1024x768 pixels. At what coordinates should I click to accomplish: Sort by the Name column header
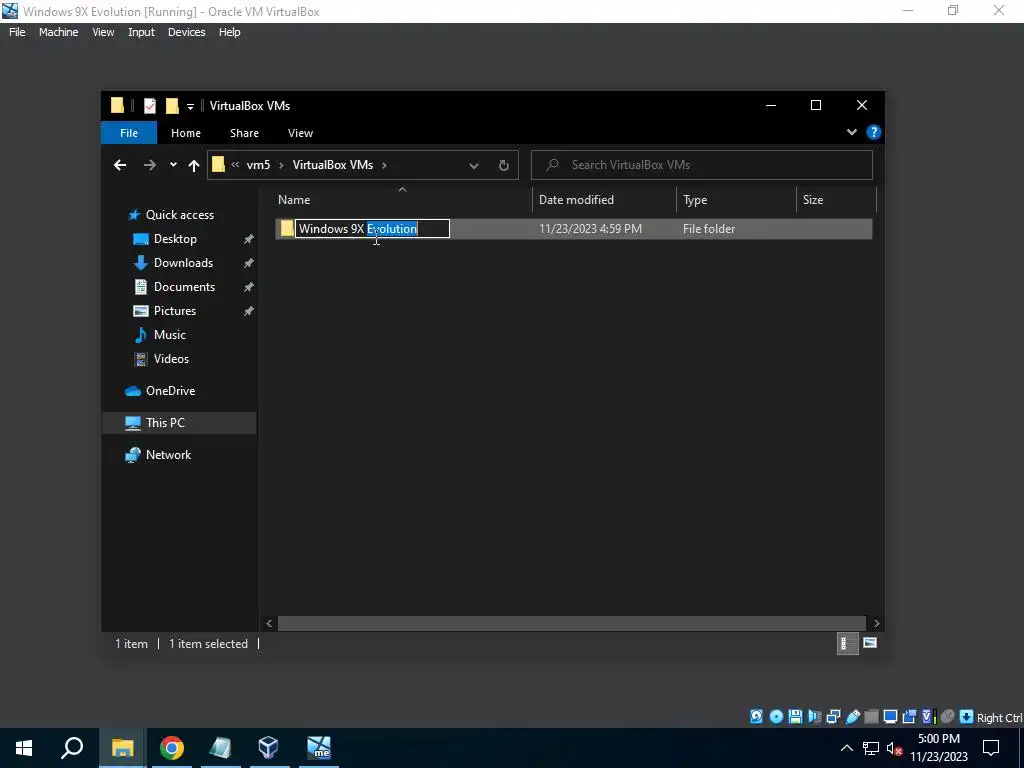click(402, 200)
